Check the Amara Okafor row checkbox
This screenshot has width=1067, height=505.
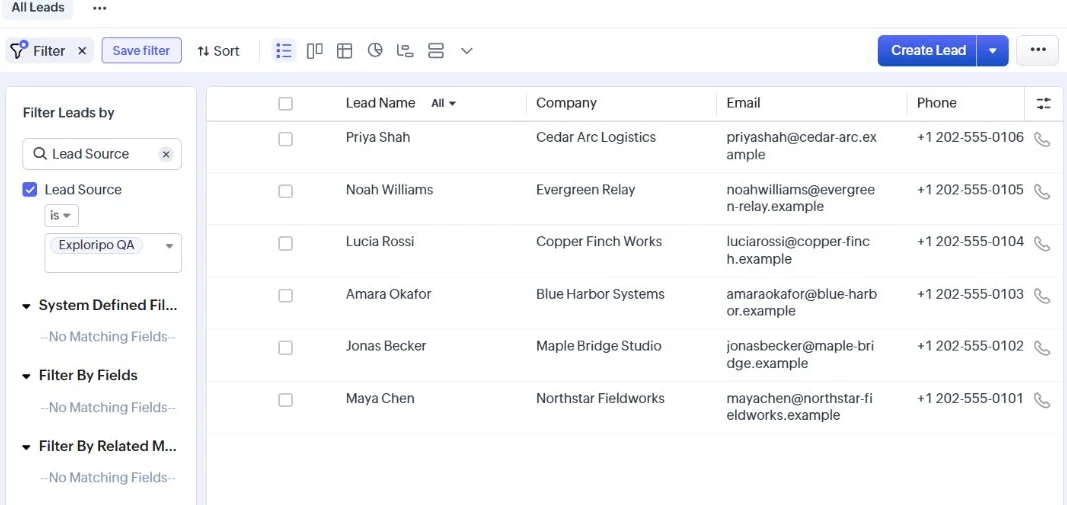click(x=286, y=295)
